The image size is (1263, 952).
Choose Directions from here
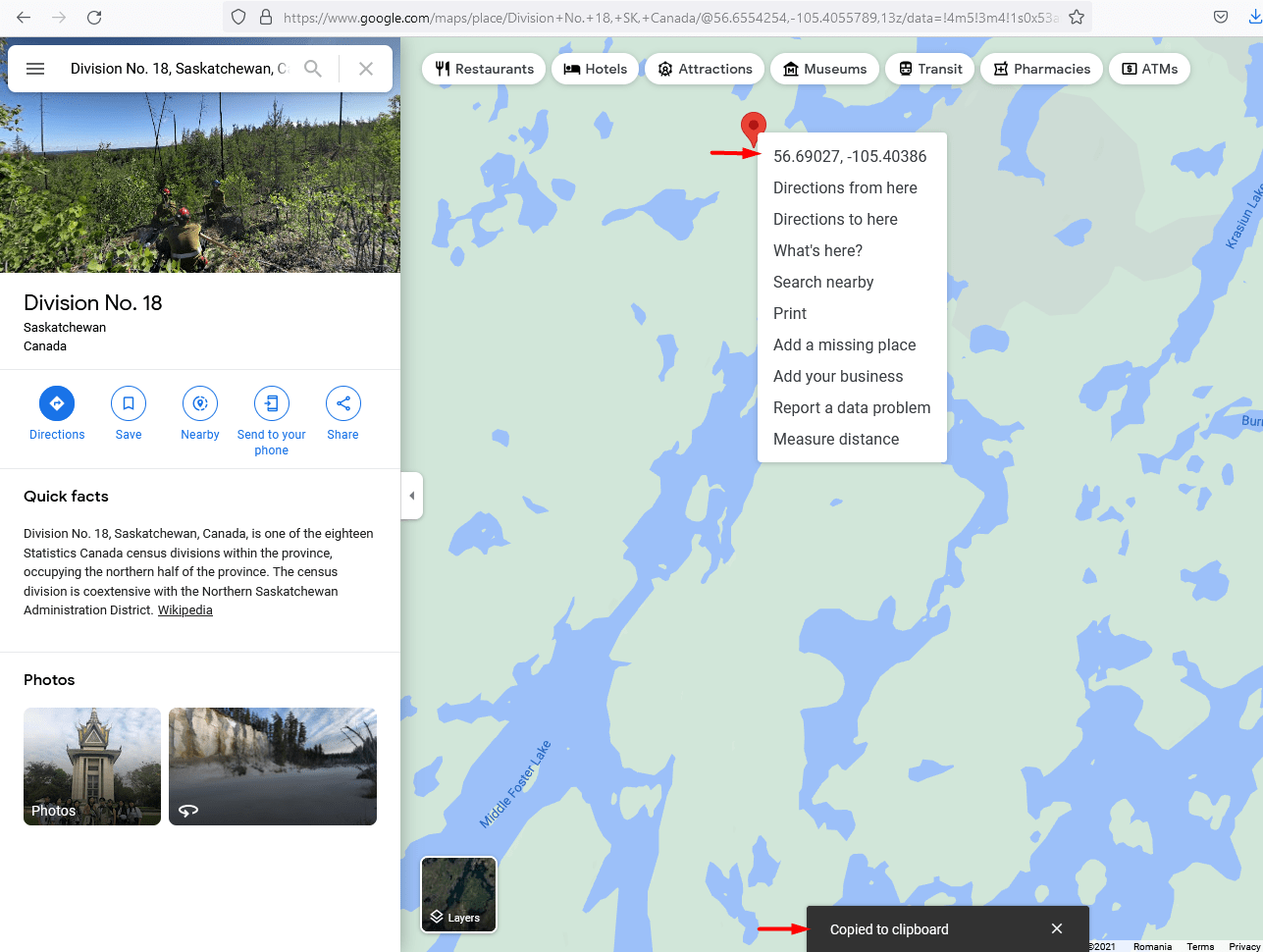click(x=852, y=187)
